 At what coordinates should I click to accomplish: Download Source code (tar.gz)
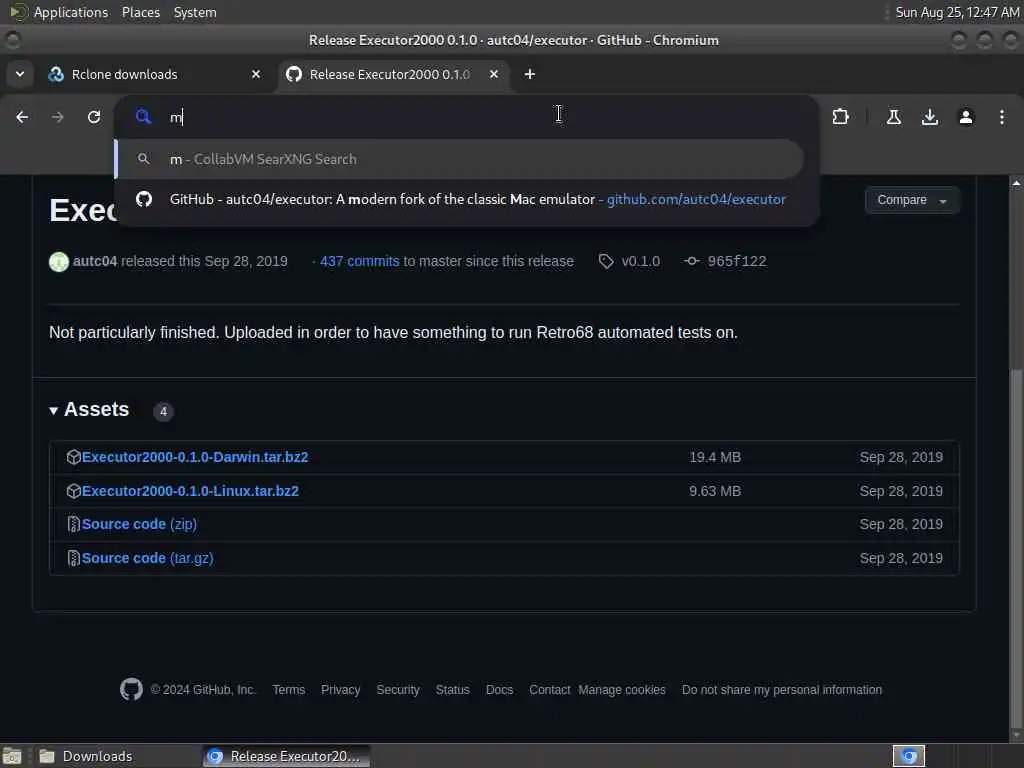(x=148, y=558)
